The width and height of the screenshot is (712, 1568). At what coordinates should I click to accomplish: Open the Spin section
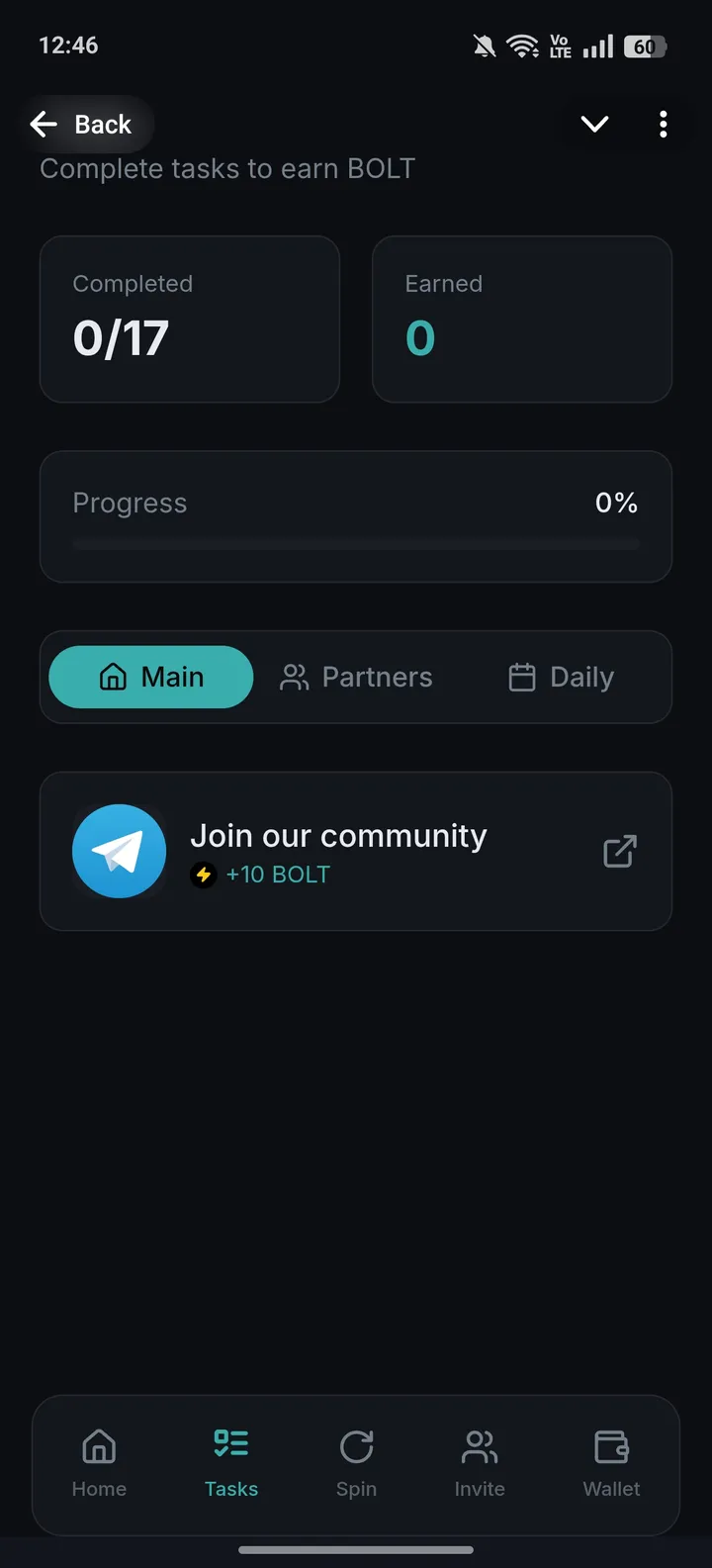coord(356,1464)
